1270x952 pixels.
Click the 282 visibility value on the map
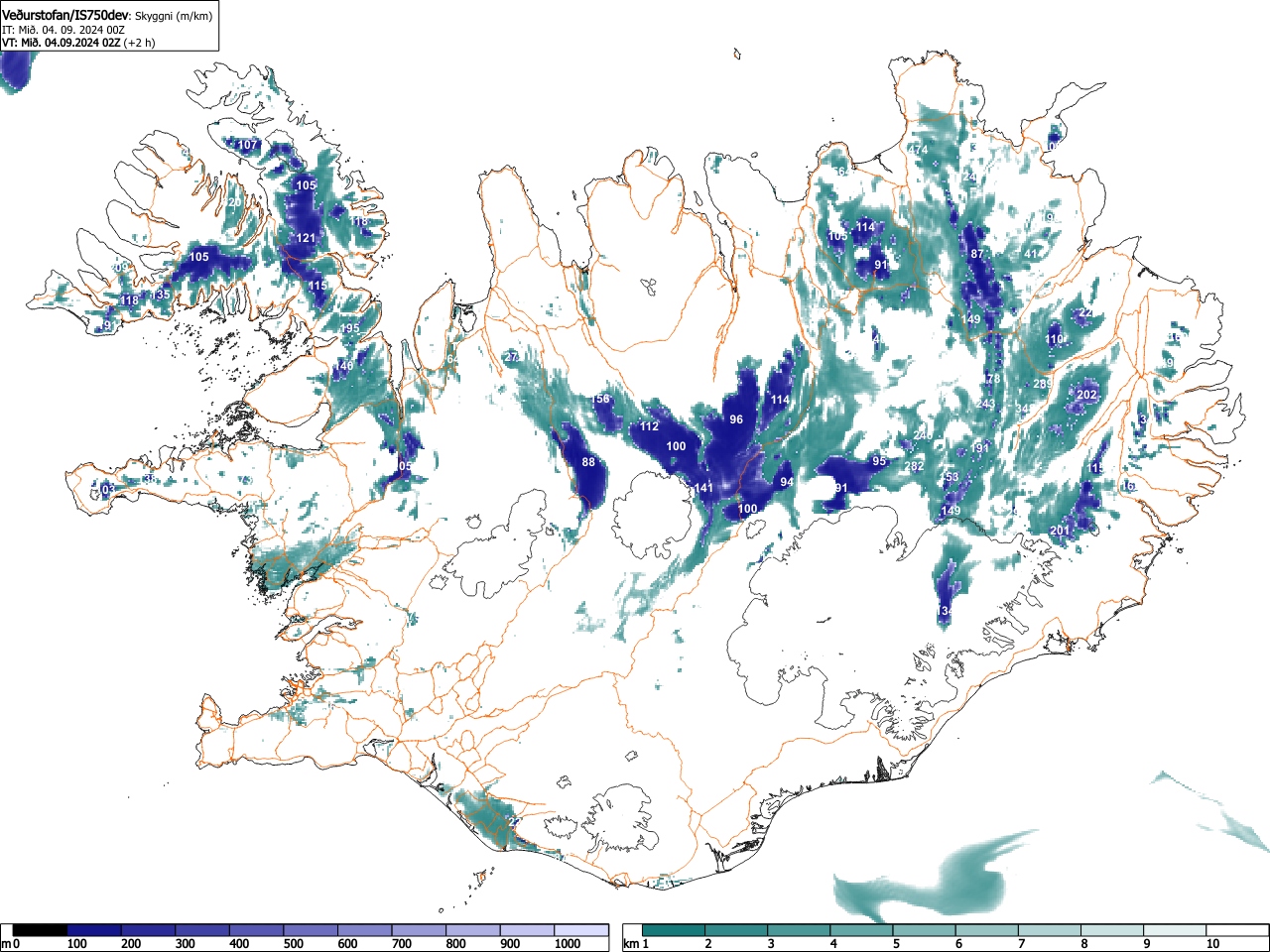pos(914,466)
